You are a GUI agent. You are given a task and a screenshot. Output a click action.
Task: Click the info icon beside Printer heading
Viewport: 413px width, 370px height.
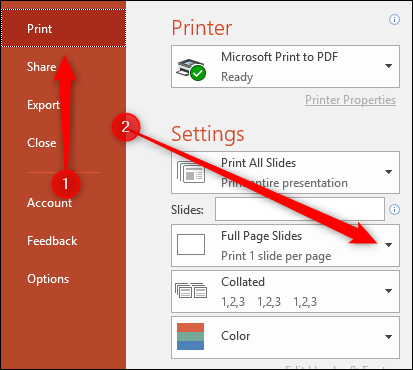tap(394, 20)
